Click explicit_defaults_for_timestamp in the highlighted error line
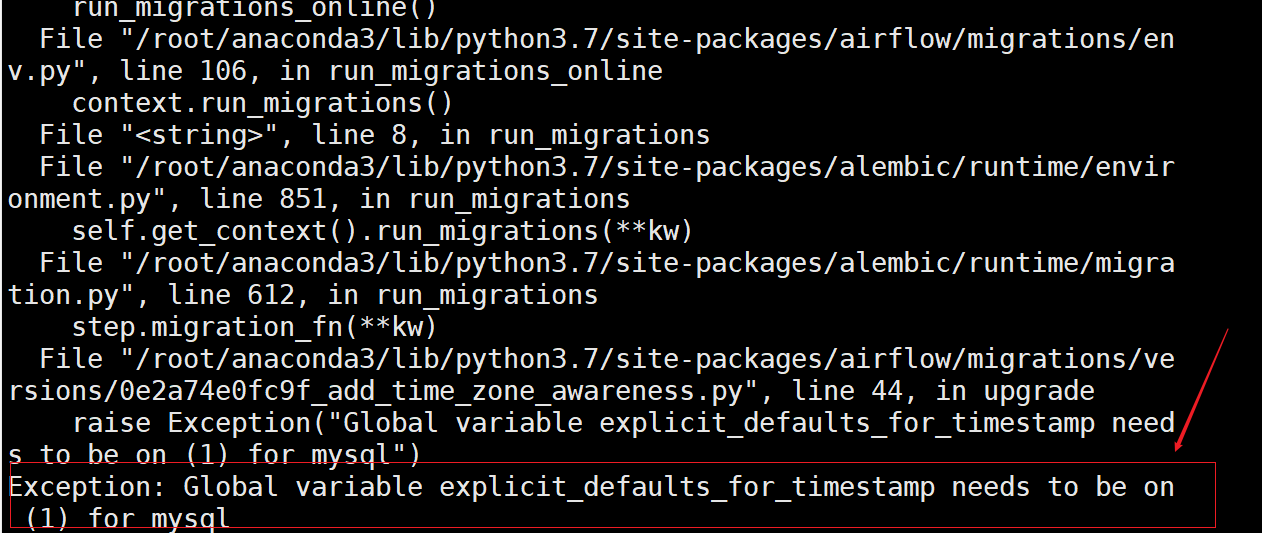The image size is (1262, 533). [687, 487]
